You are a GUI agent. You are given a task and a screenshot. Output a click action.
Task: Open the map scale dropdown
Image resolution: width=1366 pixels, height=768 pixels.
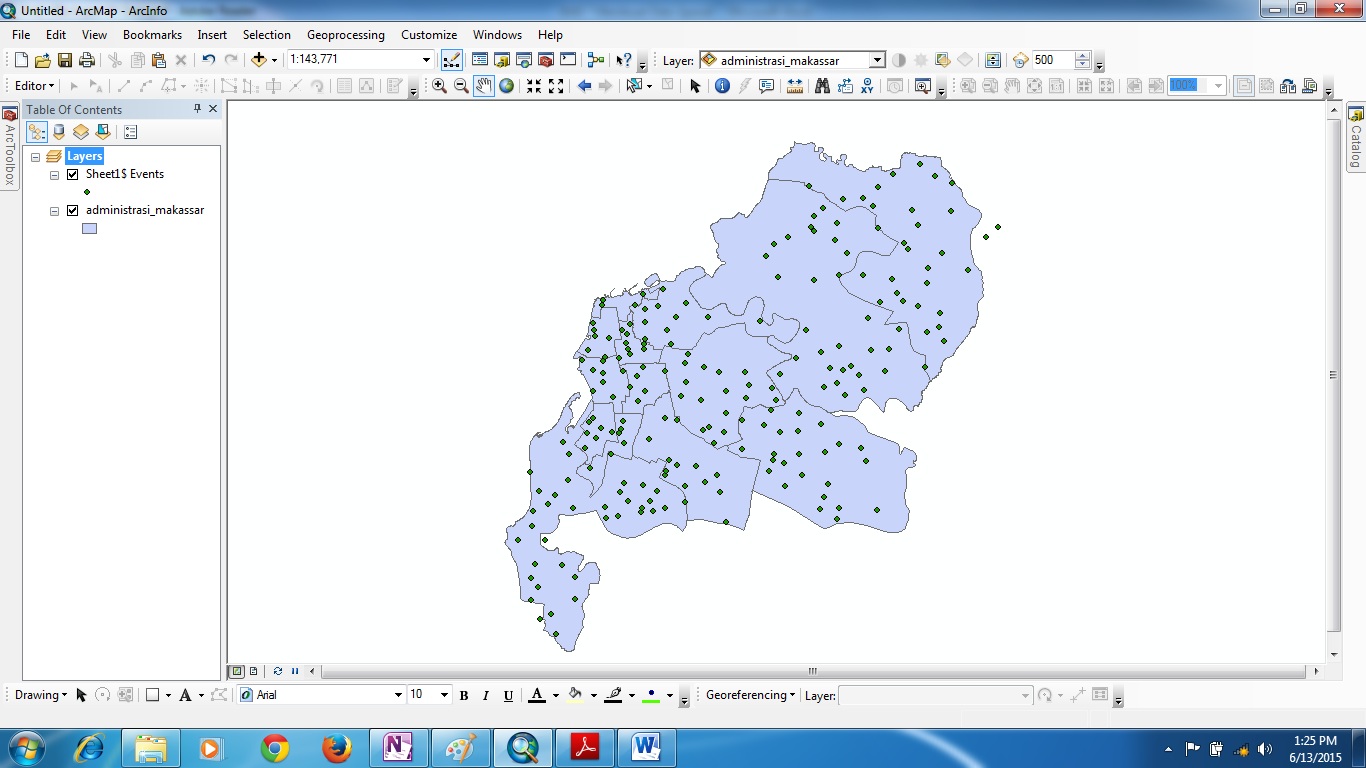pyautogui.click(x=427, y=59)
